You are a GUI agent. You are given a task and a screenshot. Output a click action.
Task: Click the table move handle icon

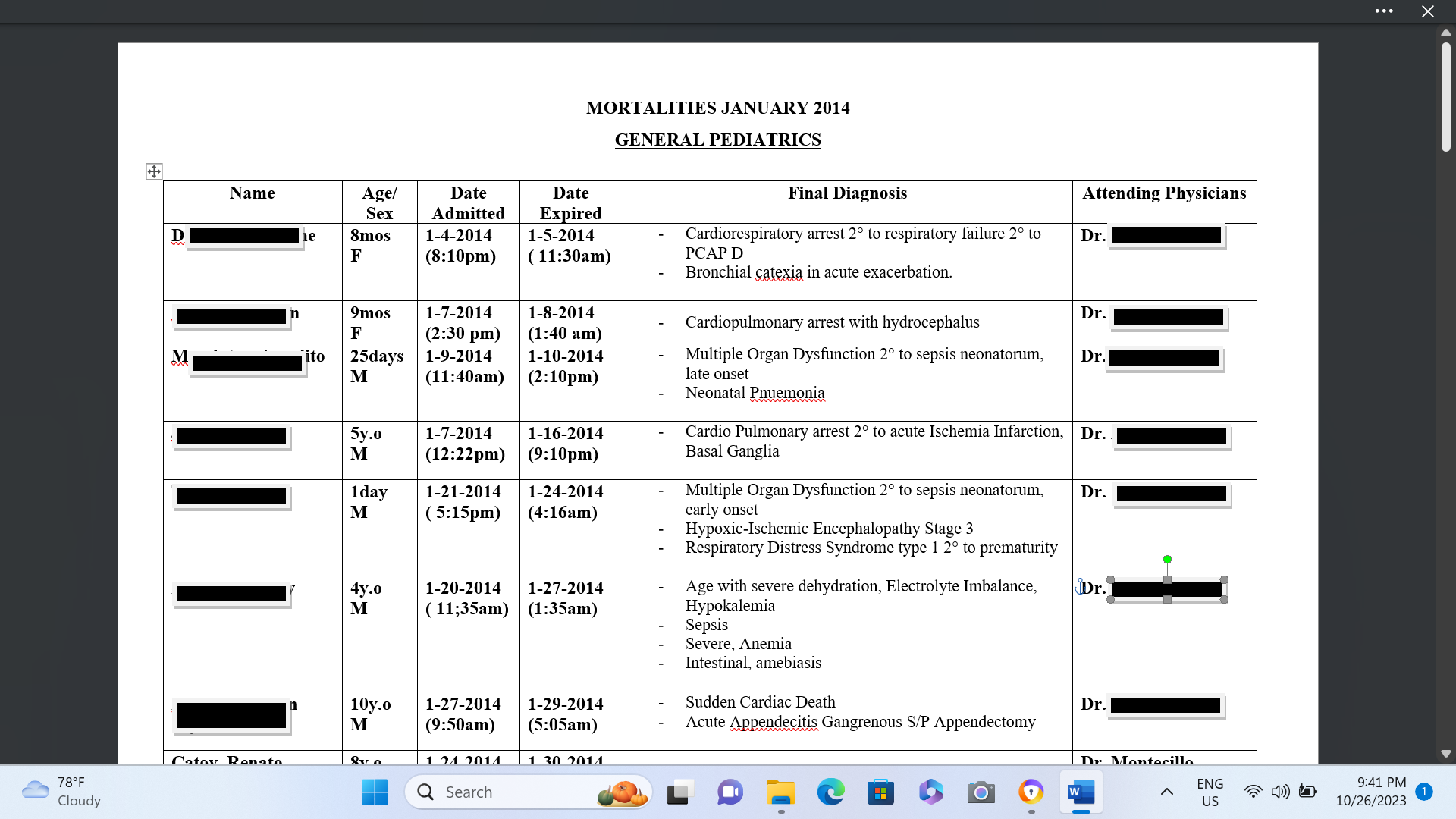pos(154,171)
